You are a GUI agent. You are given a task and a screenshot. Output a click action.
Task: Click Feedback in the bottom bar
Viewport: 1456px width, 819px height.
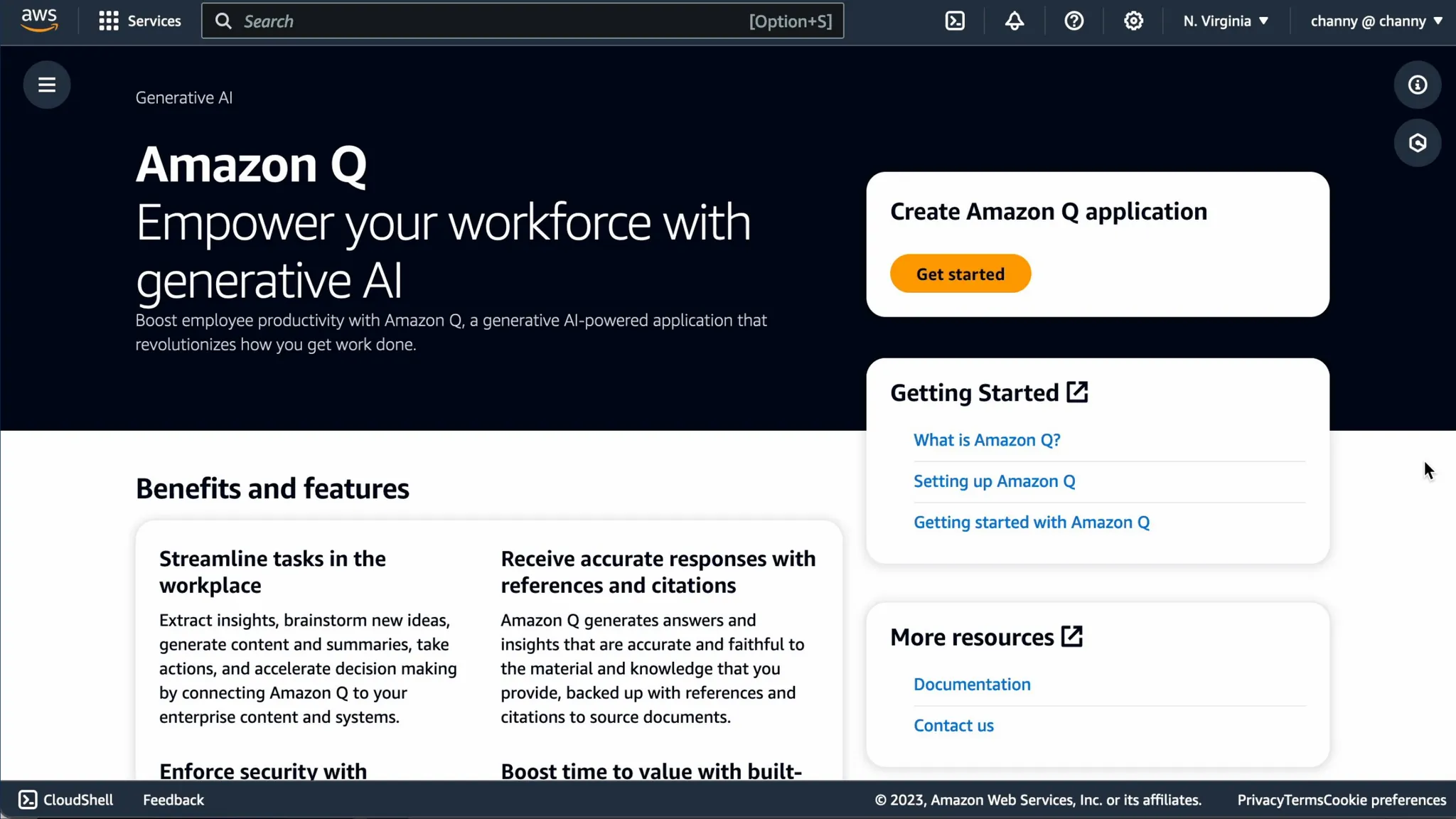tap(173, 800)
